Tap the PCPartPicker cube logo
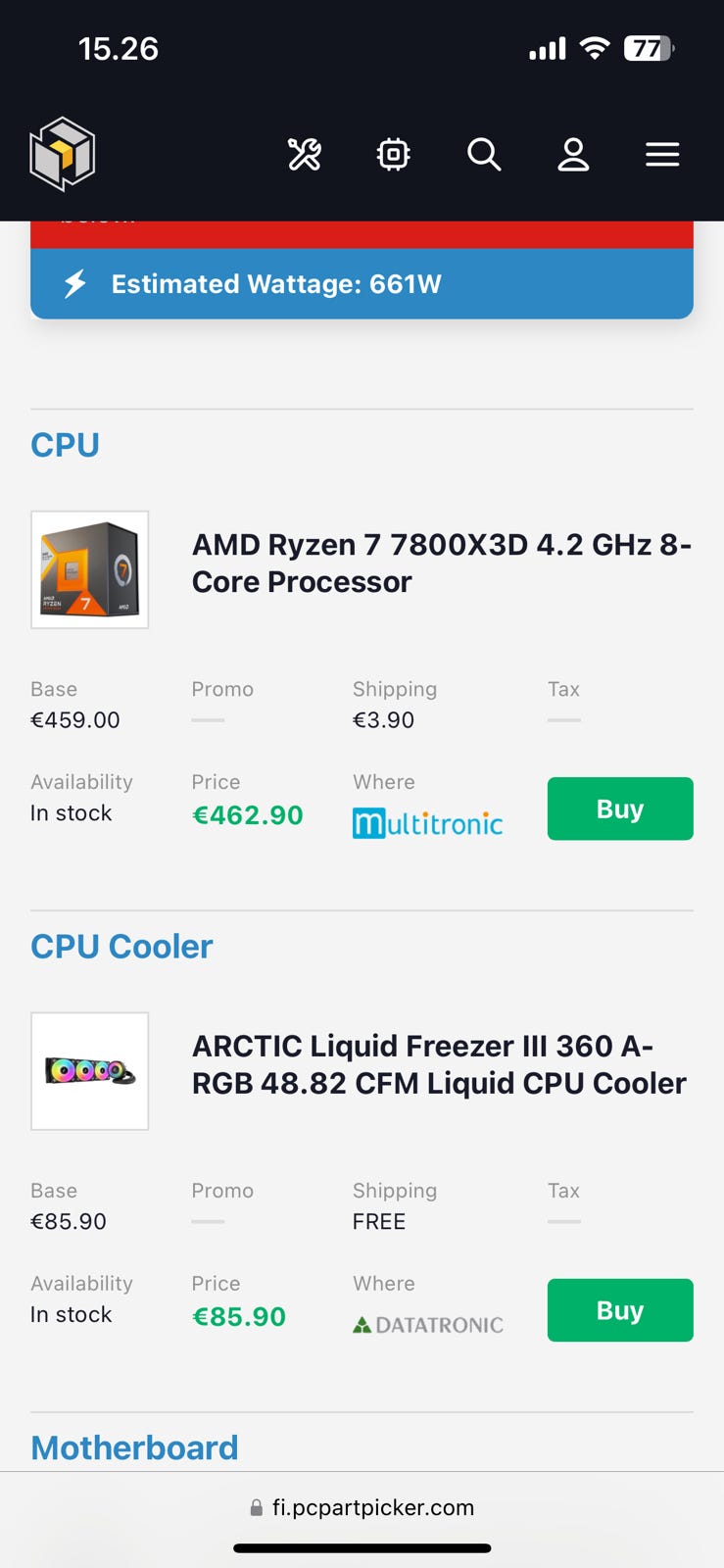The image size is (724, 1568). click(x=63, y=153)
